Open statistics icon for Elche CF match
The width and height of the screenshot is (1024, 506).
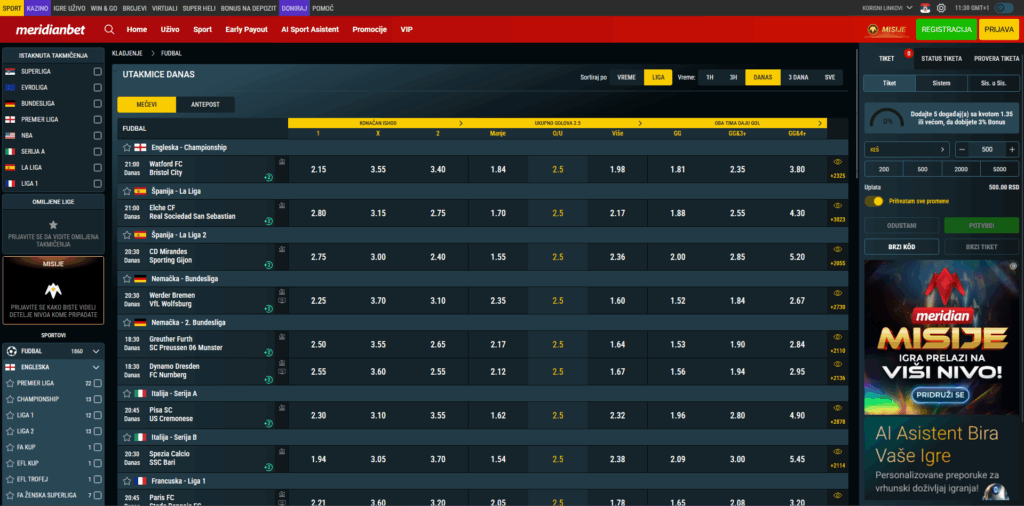click(281, 205)
